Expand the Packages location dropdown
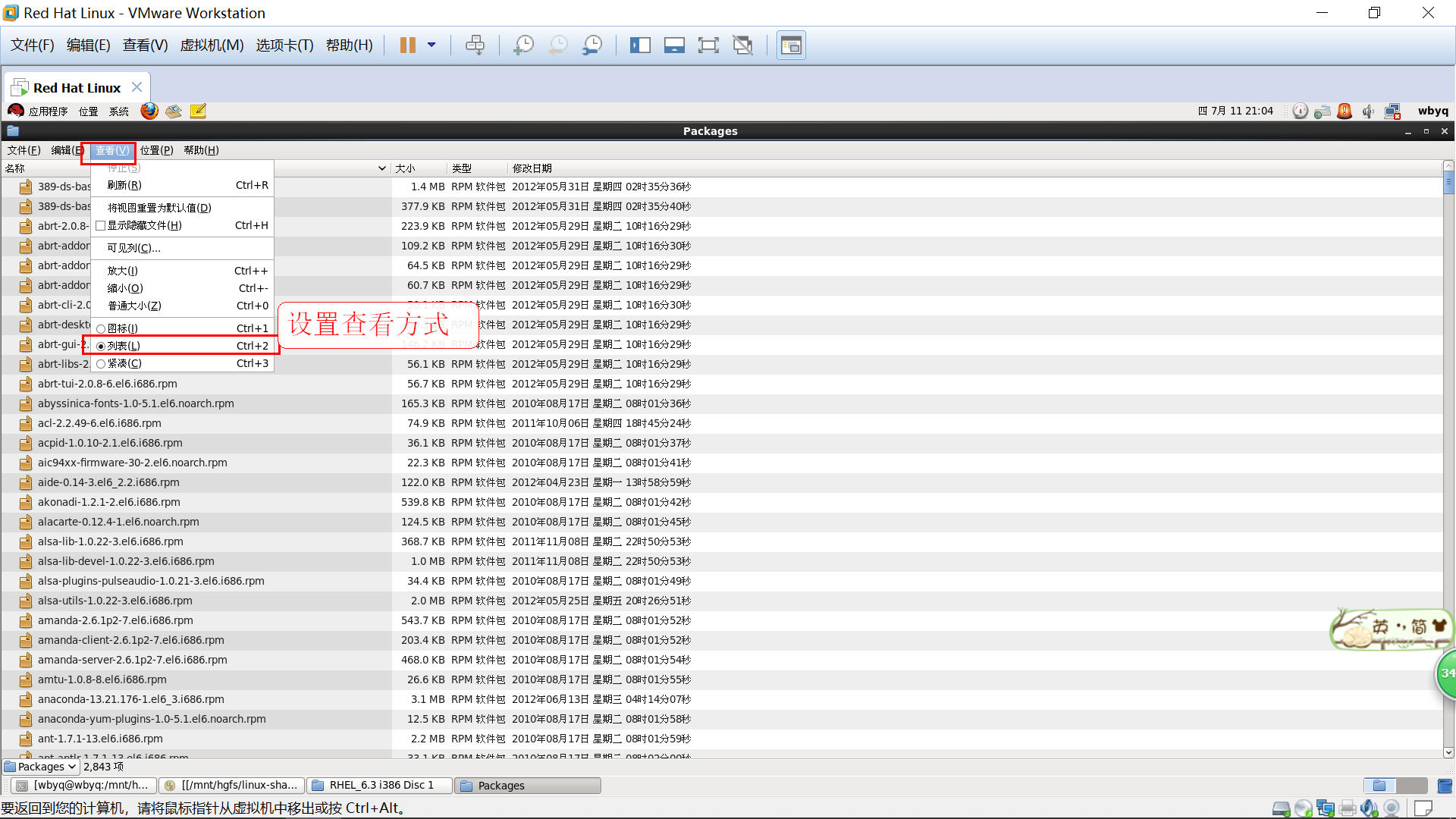This screenshot has width=1456, height=819. point(41,767)
